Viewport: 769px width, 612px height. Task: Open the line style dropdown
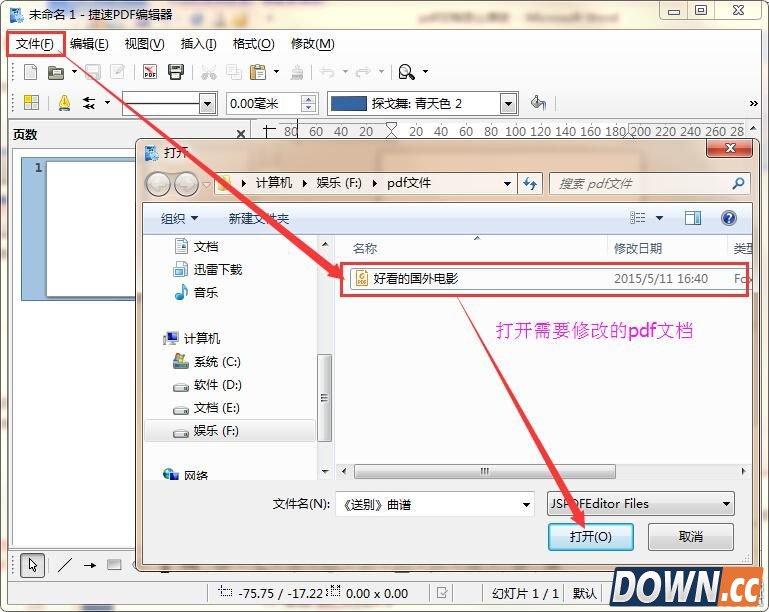click(x=207, y=104)
